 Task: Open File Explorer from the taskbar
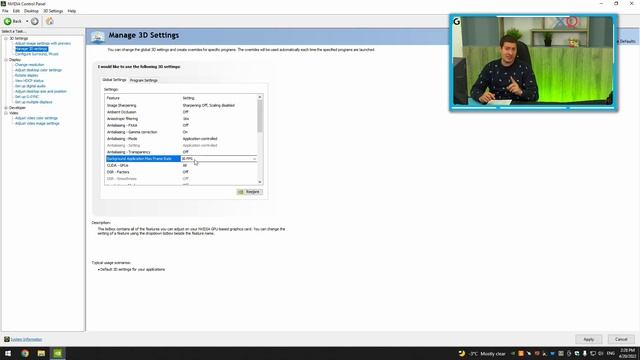pos(41,353)
